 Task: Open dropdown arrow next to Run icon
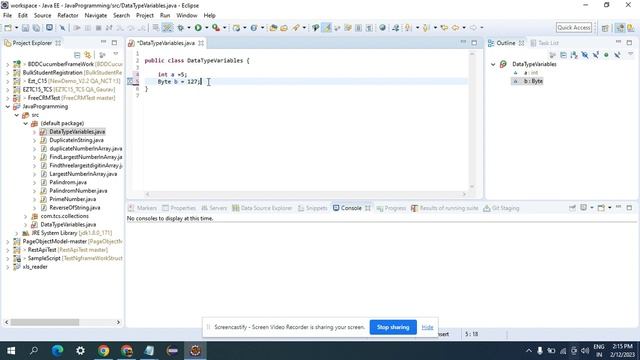pyautogui.click(x=207, y=28)
